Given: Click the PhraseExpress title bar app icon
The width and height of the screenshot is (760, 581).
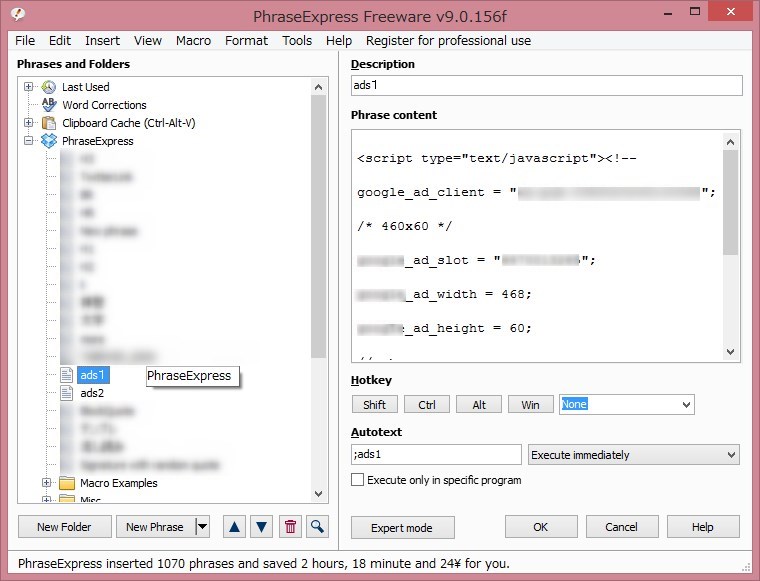Looking at the screenshot, I should pos(18,14).
